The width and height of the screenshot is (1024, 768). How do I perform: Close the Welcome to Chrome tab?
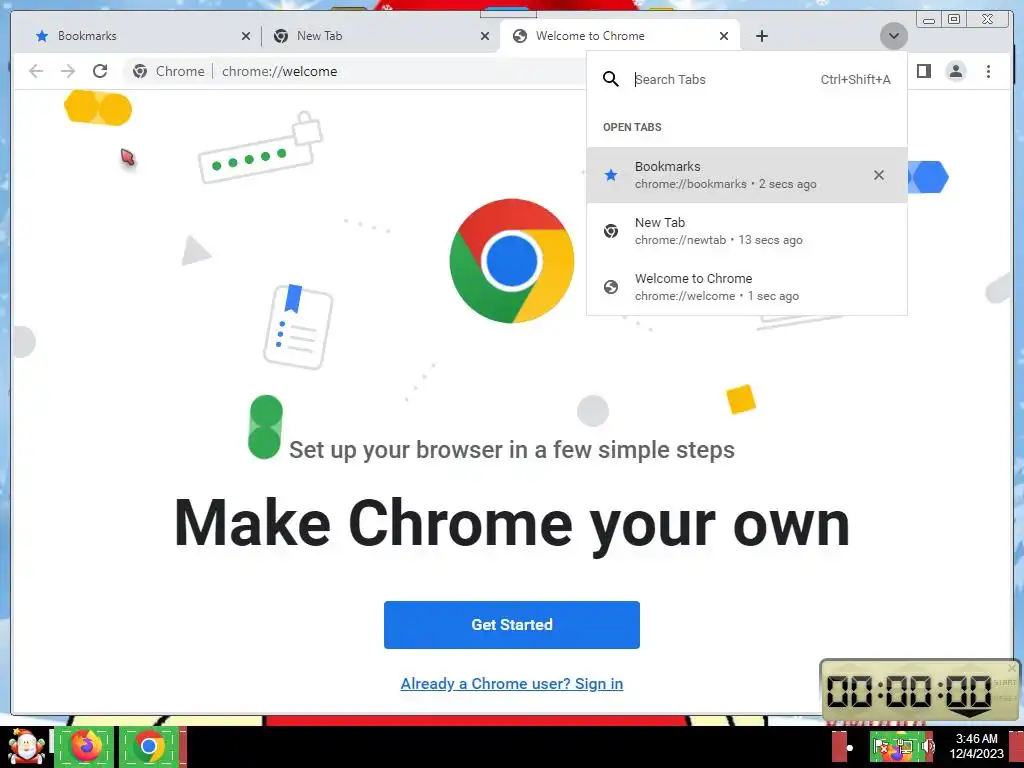pos(724,36)
